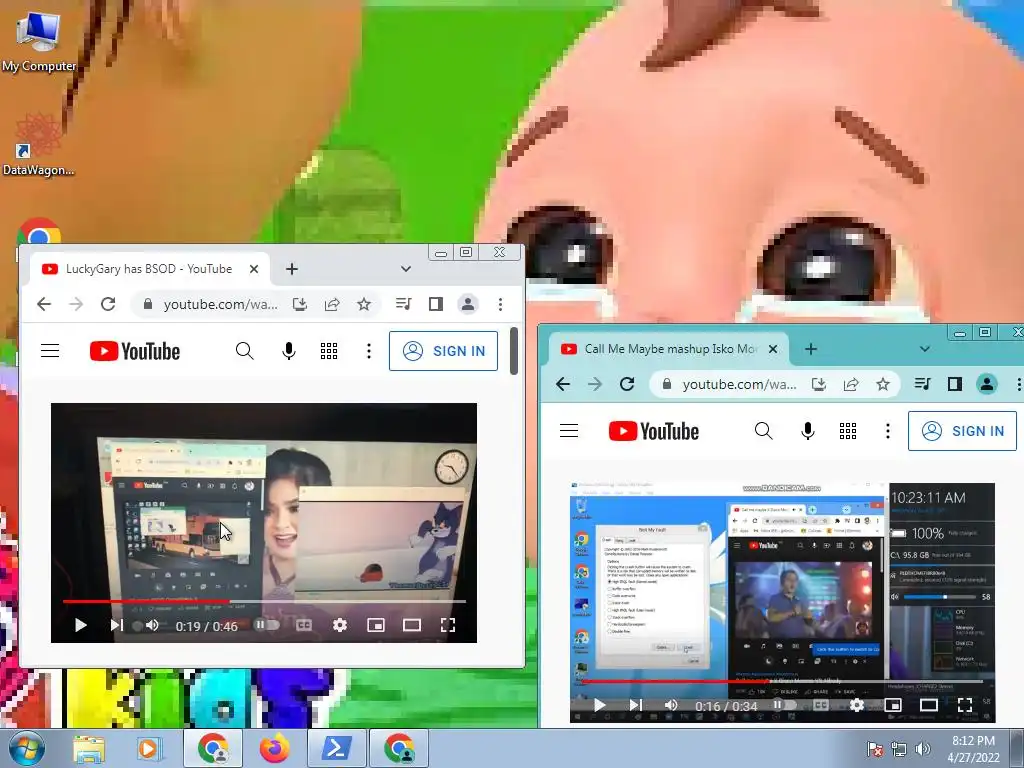Expand tab search in Call Me Maybe window
Viewport: 1024px width, 768px height.
tap(925, 349)
